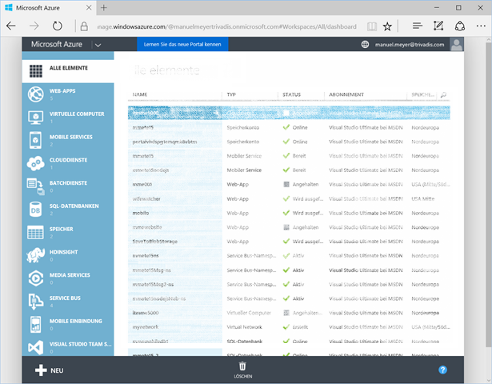Select the SQL-Datenbanken DB icon

36,210
